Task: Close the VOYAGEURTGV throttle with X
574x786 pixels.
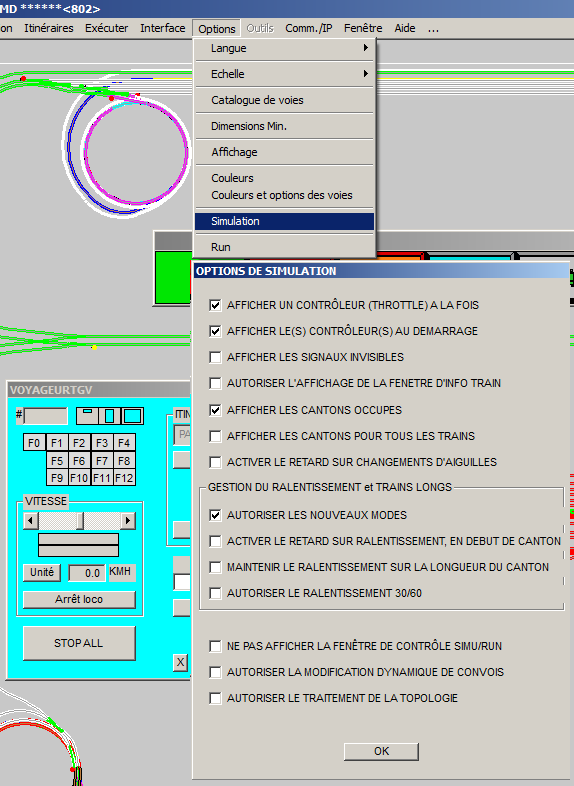Action: pyautogui.click(x=180, y=662)
